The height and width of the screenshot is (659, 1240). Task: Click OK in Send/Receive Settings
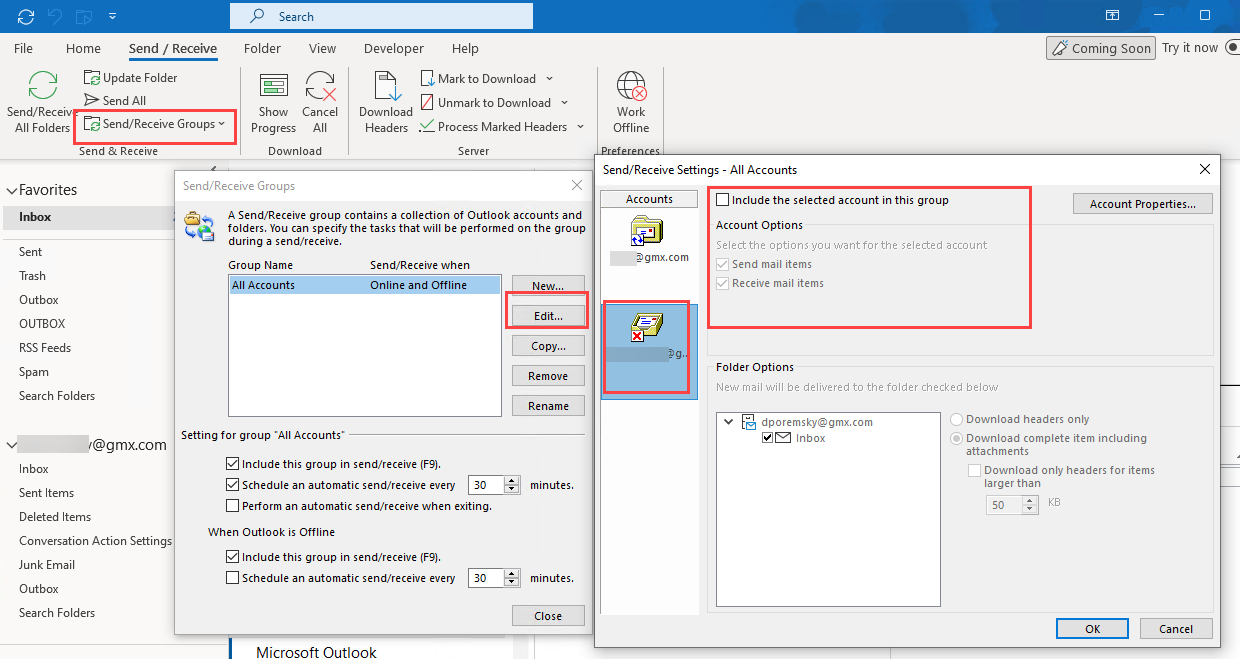click(x=1092, y=629)
